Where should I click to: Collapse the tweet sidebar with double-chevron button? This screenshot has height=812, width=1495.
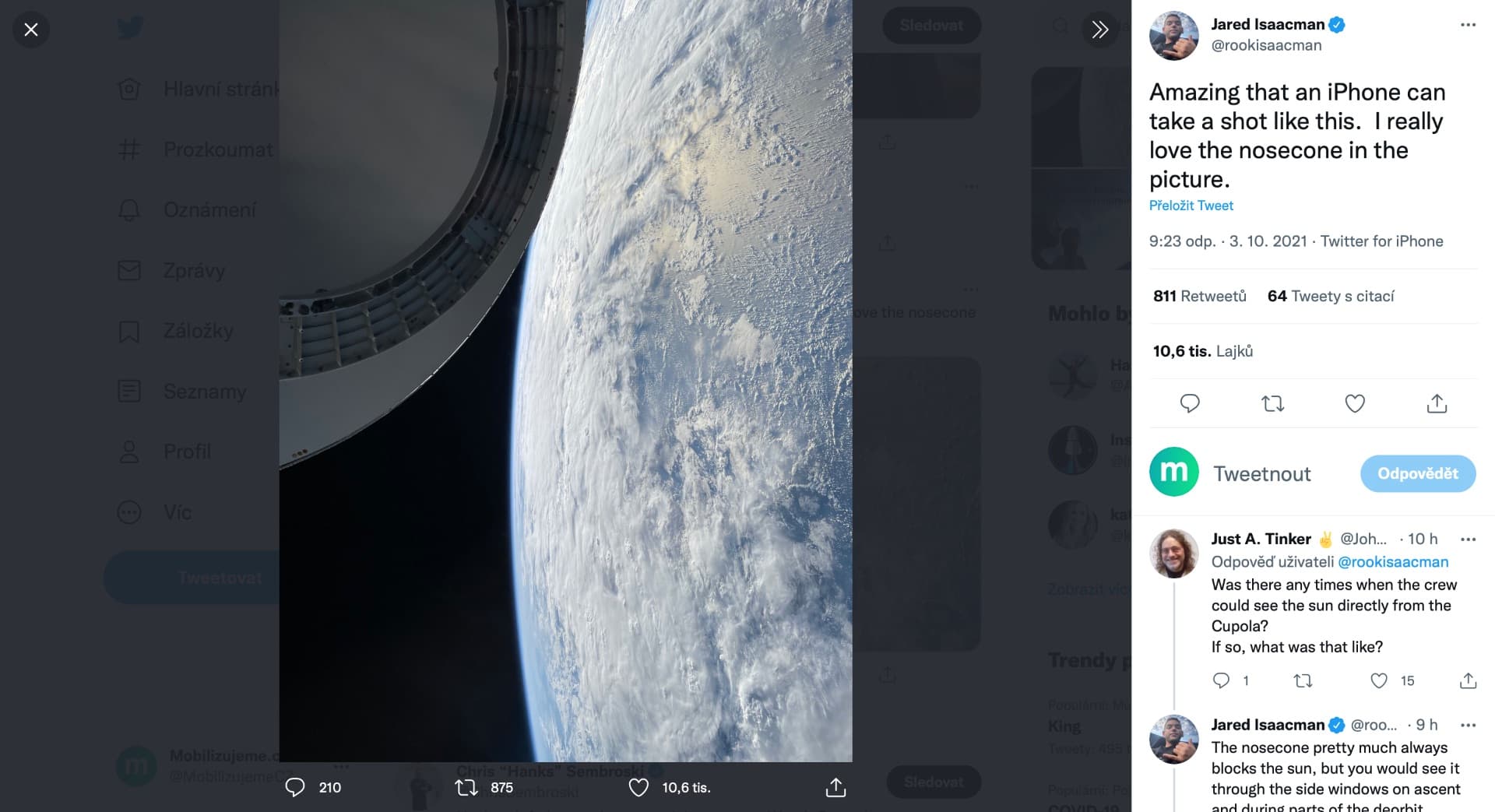click(1099, 30)
